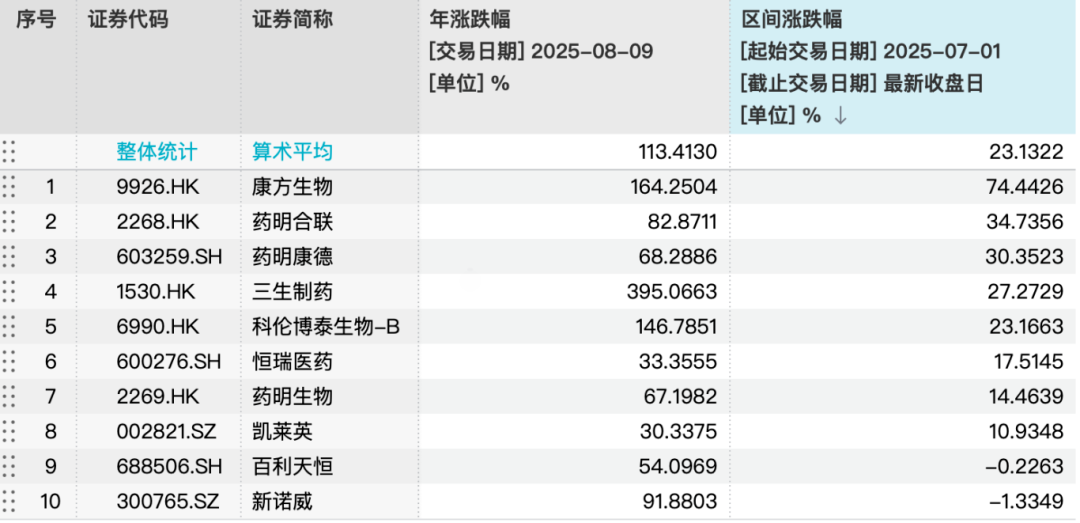
Task: Sort by 证券简称 column header
Action: (293, 19)
